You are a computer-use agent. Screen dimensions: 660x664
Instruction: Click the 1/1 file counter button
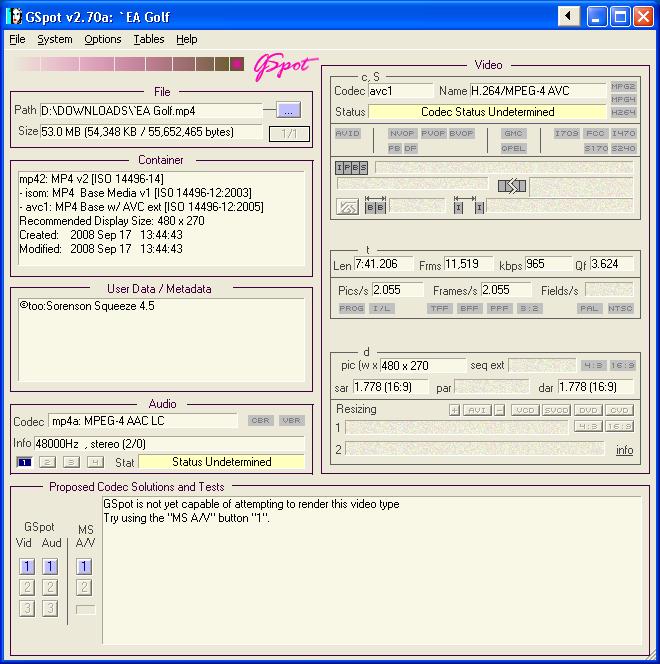click(x=289, y=134)
